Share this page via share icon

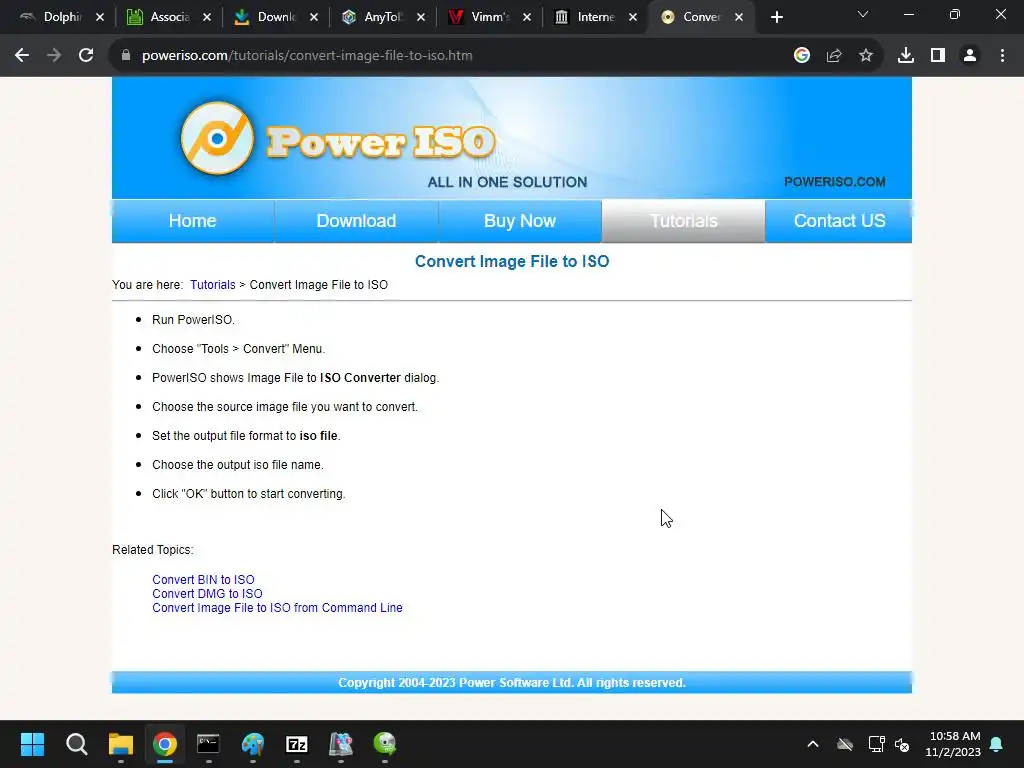click(834, 56)
